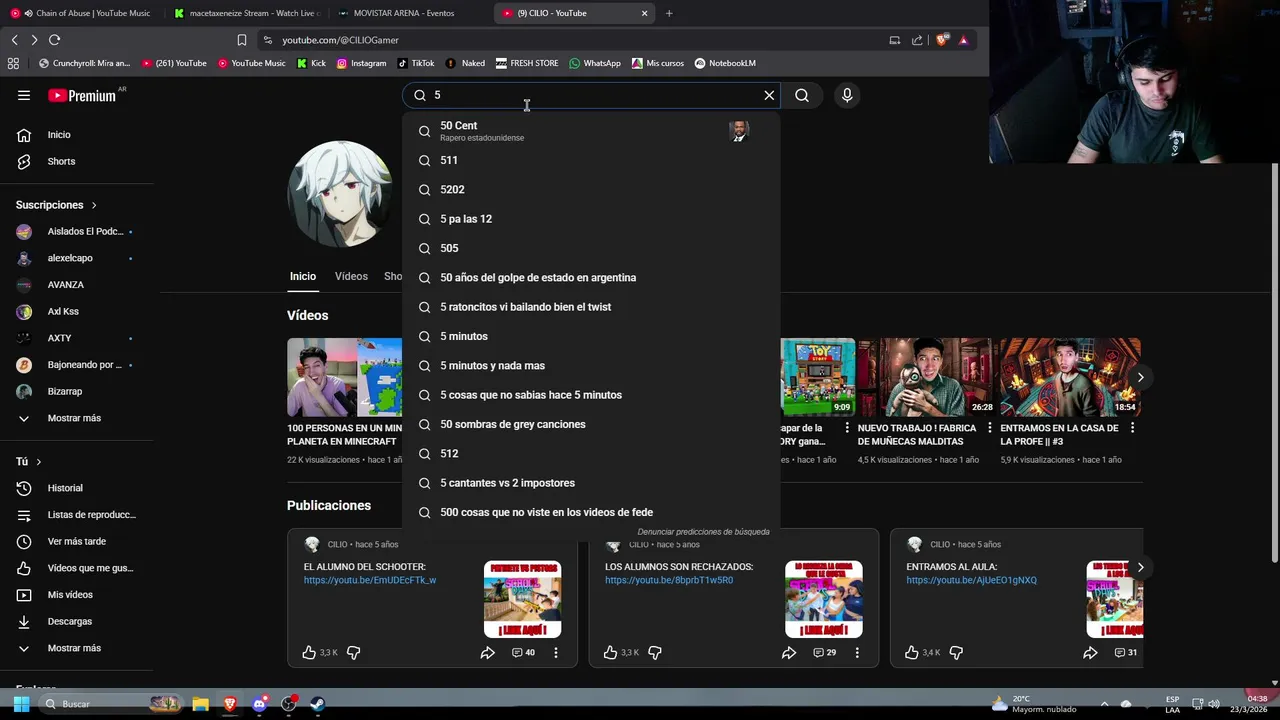The width and height of the screenshot is (1280, 720).
Task: Select the '5202' search suggestion
Action: [x=591, y=189]
